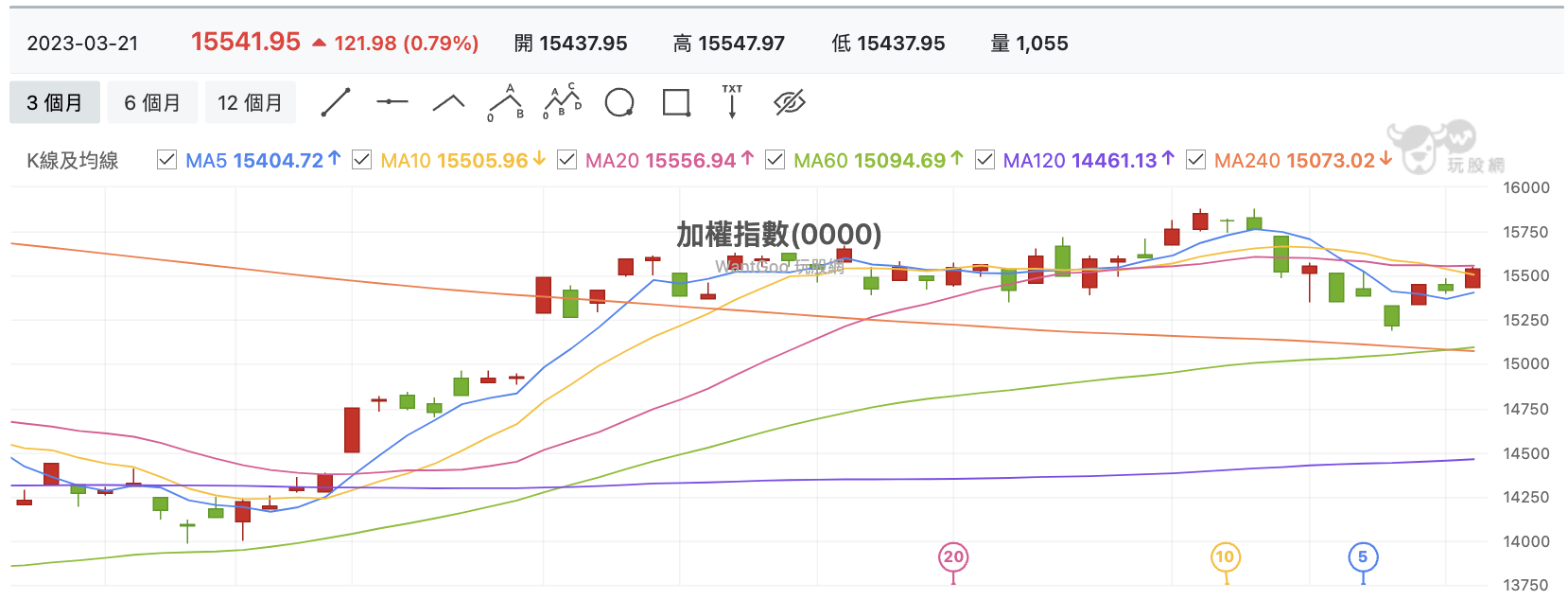Uncheck the MA10 moving average checkbox
This screenshot has width=1568, height=600.
click(361, 160)
